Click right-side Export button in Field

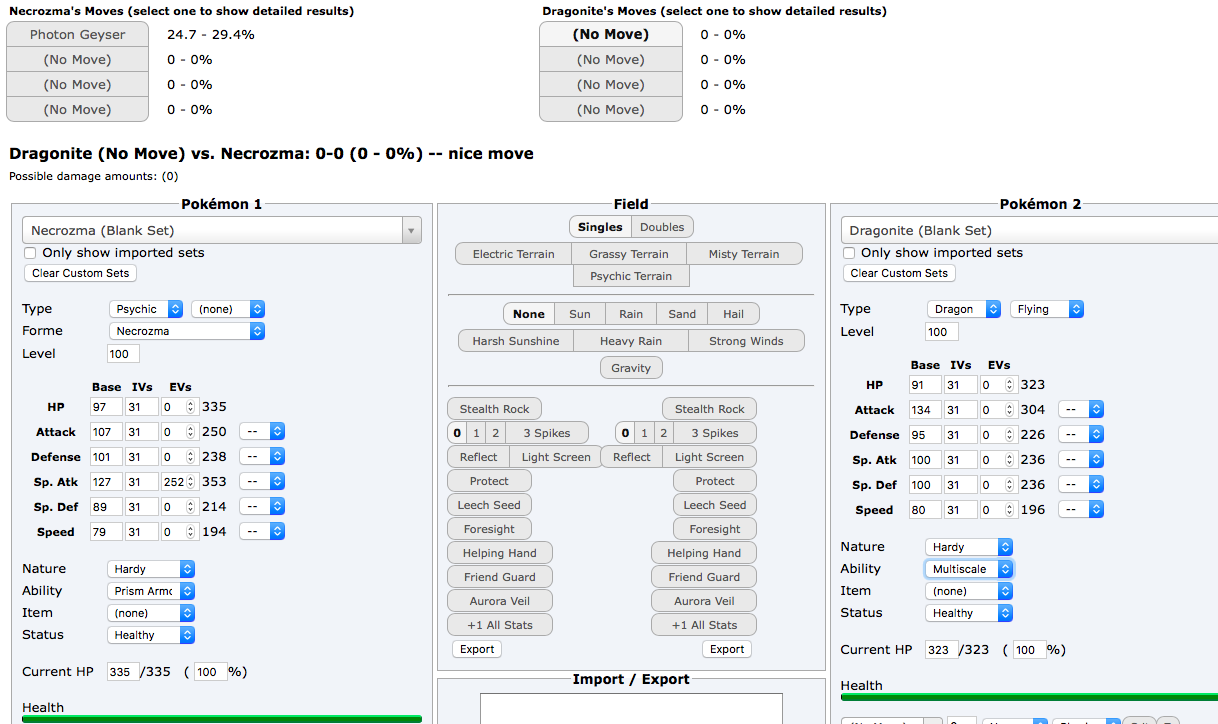(x=727, y=649)
